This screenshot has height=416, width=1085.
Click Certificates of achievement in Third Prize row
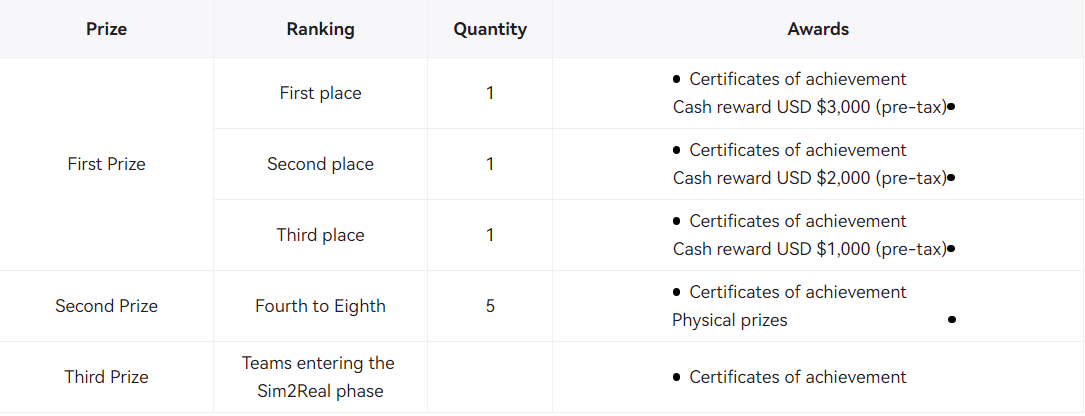click(x=797, y=377)
